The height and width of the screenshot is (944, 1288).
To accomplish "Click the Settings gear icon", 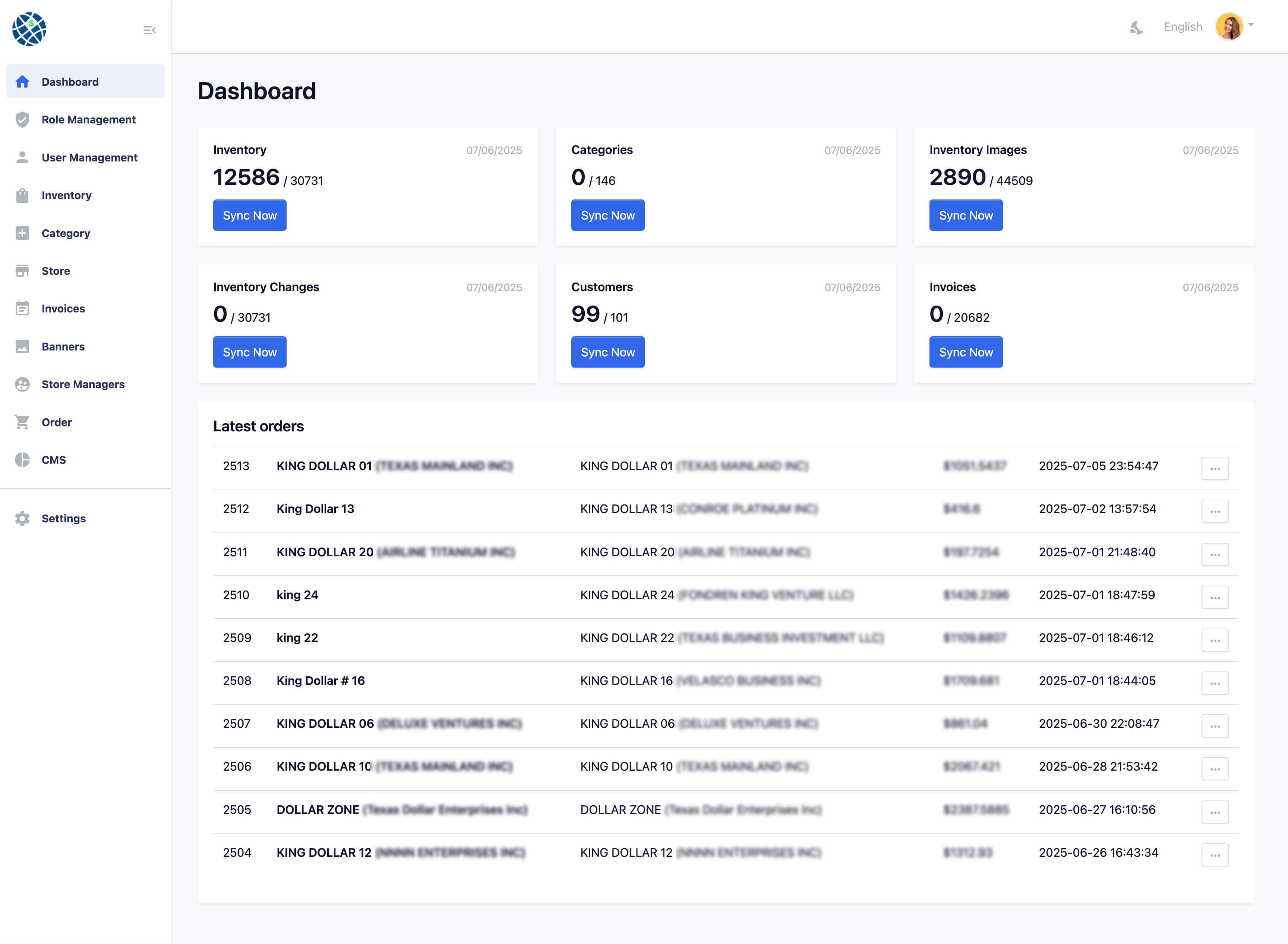I will pos(22,518).
